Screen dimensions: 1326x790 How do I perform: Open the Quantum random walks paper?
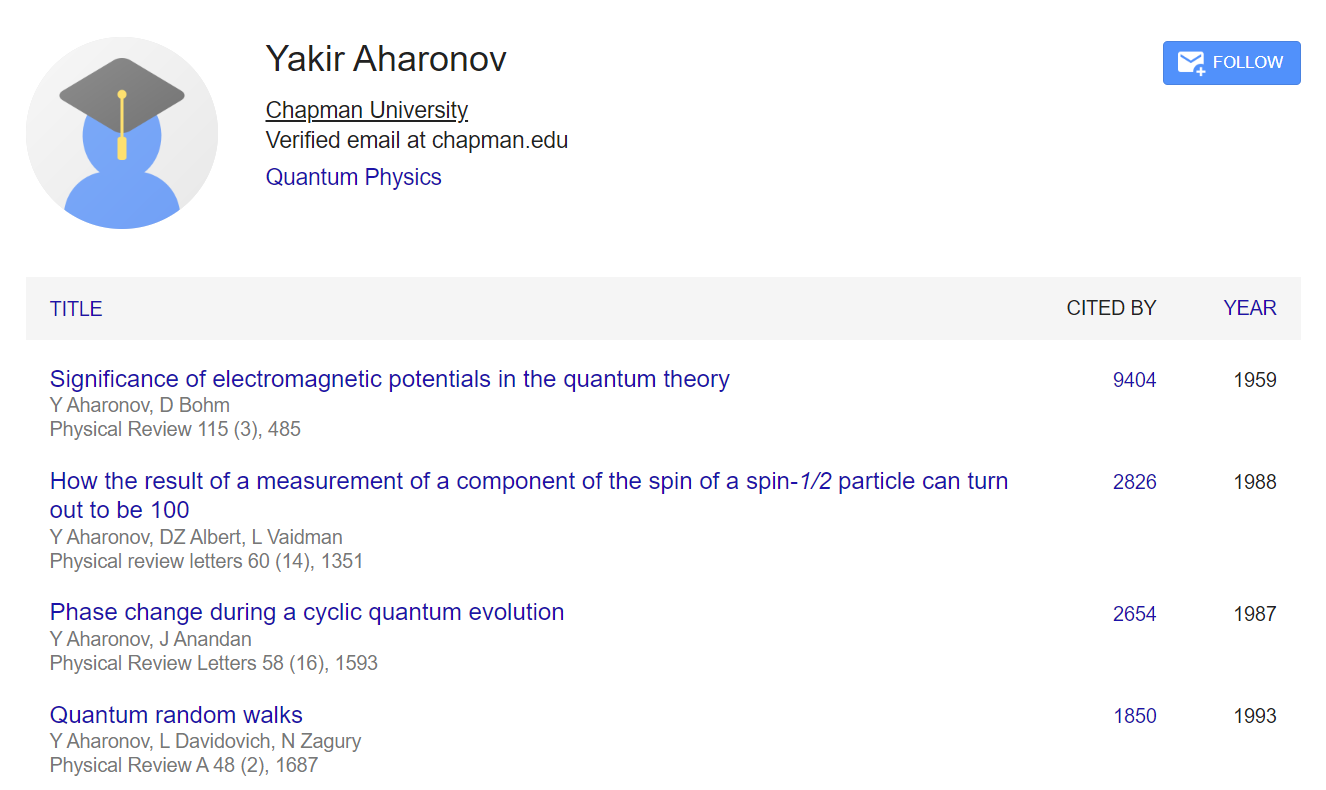[x=176, y=715]
